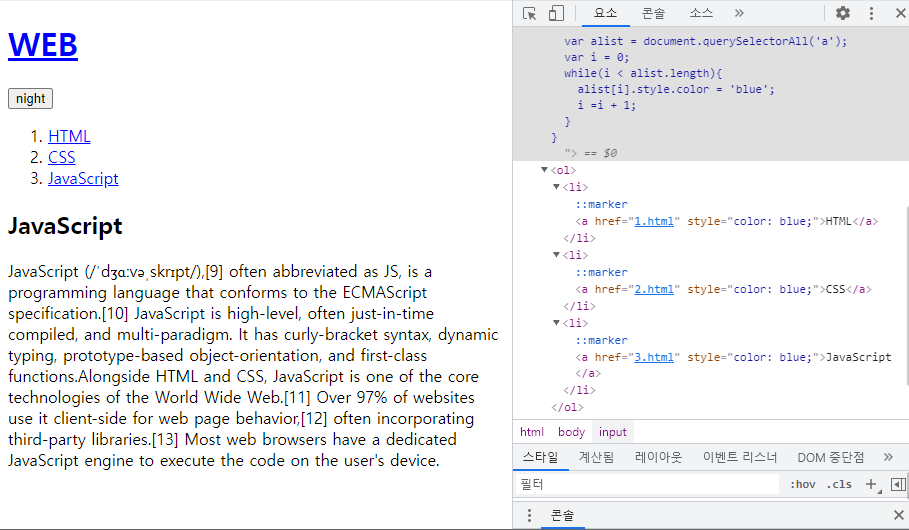This screenshot has height=530, width=909.
Task: Open the 레이아웃 layout tab
Action: coord(659,458)
